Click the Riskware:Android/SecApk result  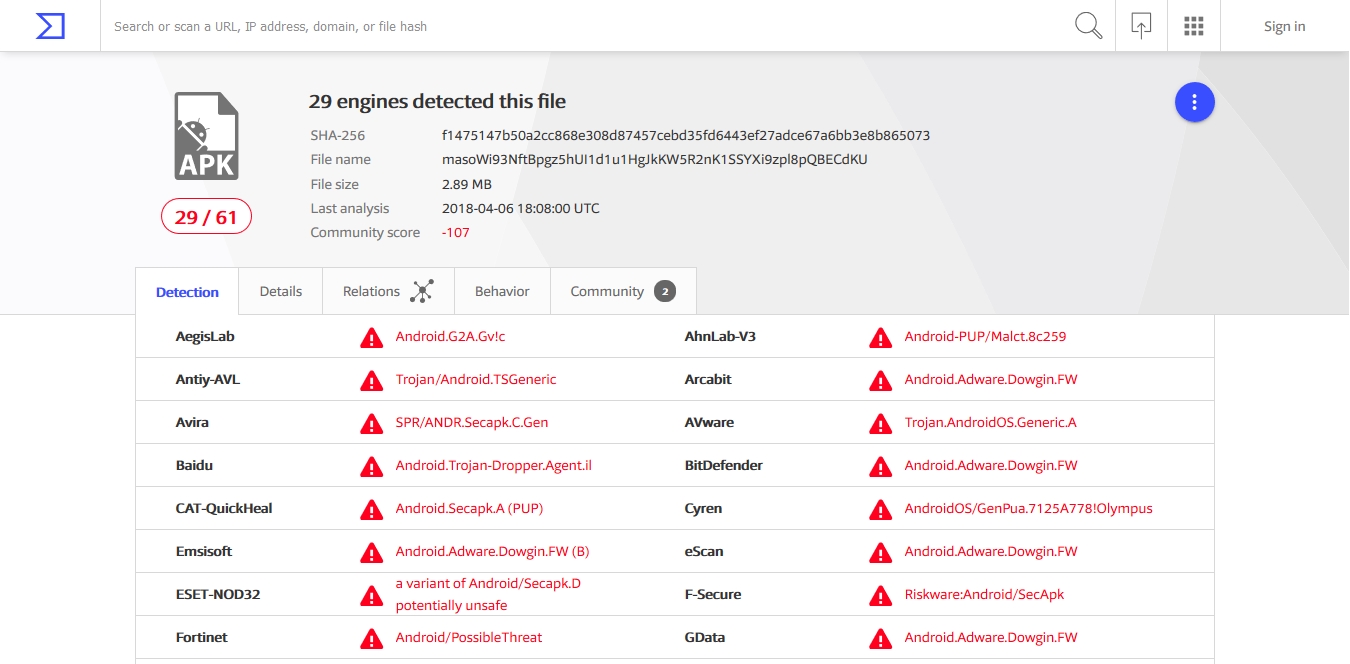point(984,595)
